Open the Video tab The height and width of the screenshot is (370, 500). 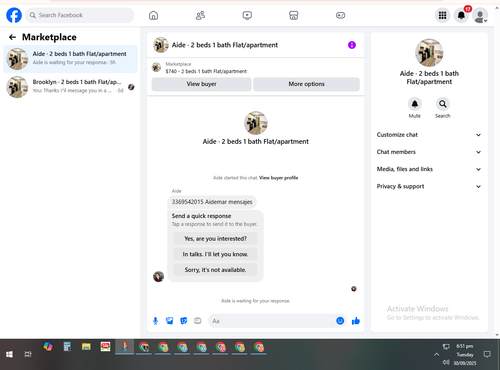click(x=247, y=15)
